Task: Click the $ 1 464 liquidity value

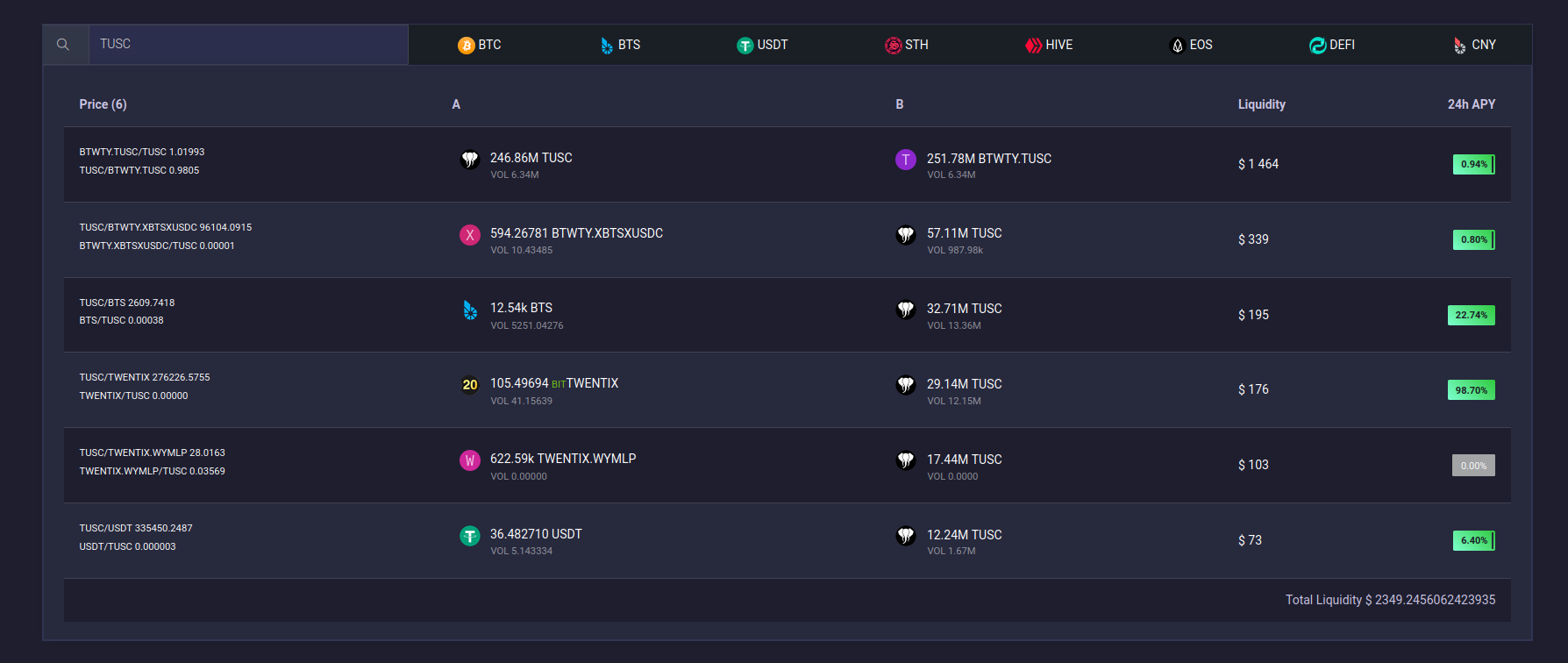Action: [1258, 164]
